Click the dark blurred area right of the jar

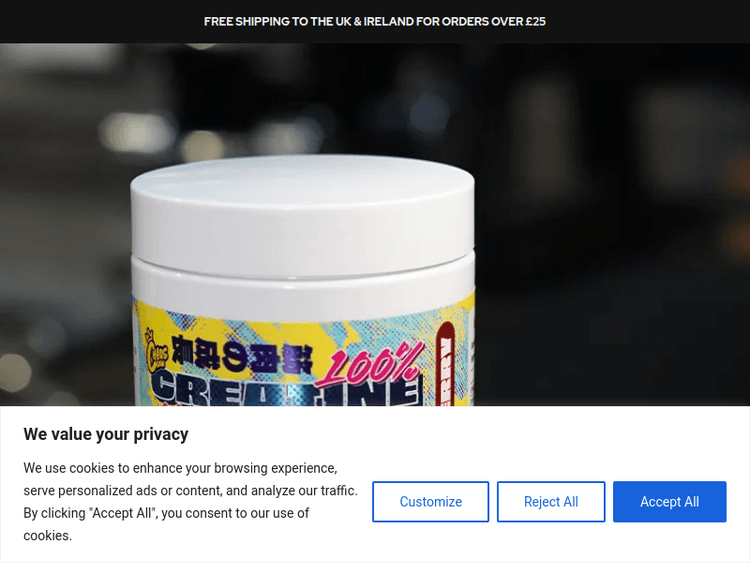click(x=612, y=225)
